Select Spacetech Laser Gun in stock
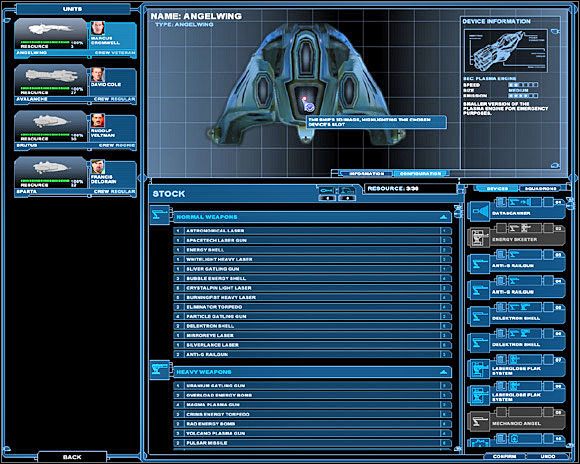 [x=313, y=240]
